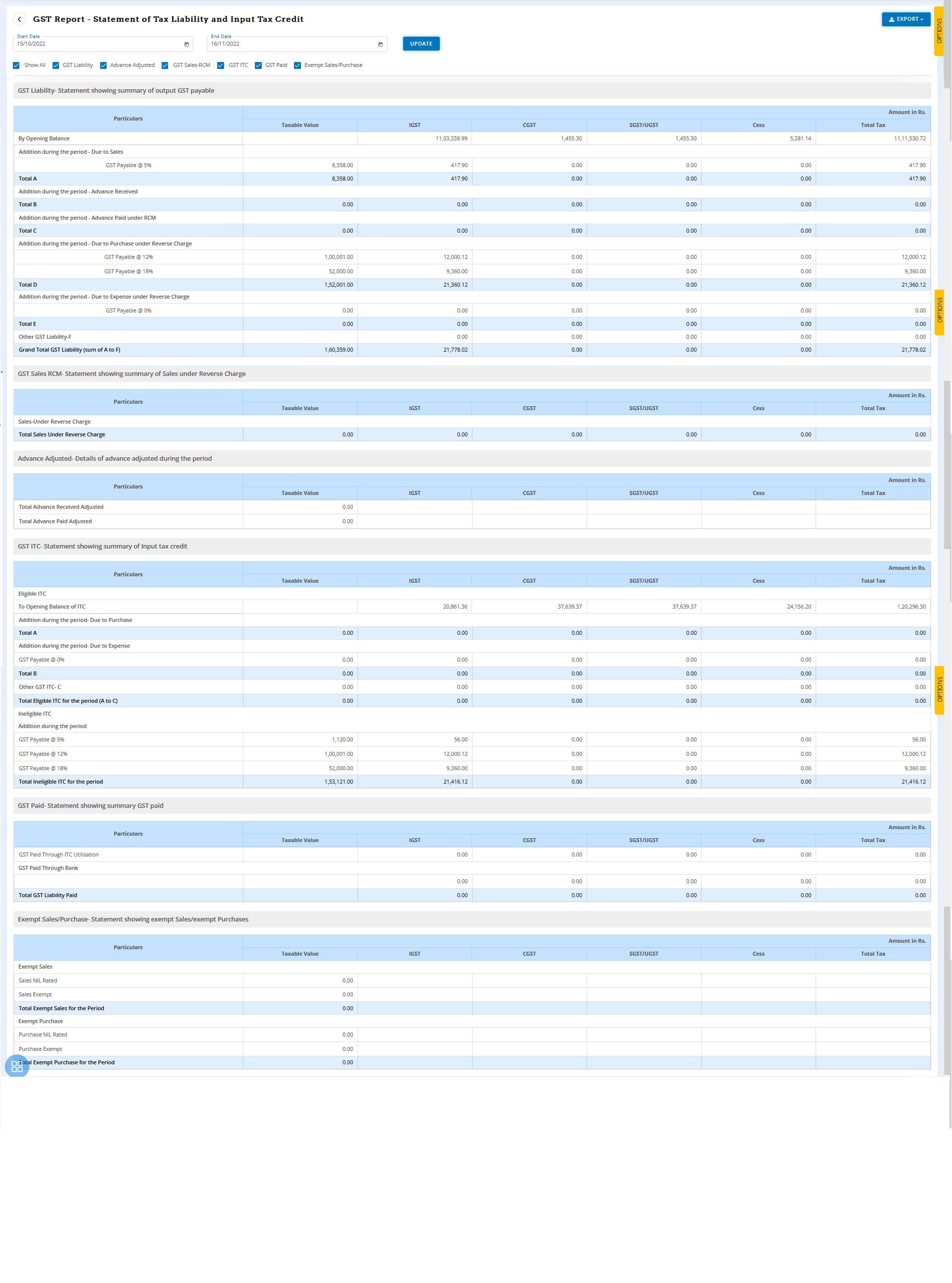Viewport: 952px width, 1283px height.
Task: Open OPTIONS tab beside GST ITC table
Action: (939, 690)
